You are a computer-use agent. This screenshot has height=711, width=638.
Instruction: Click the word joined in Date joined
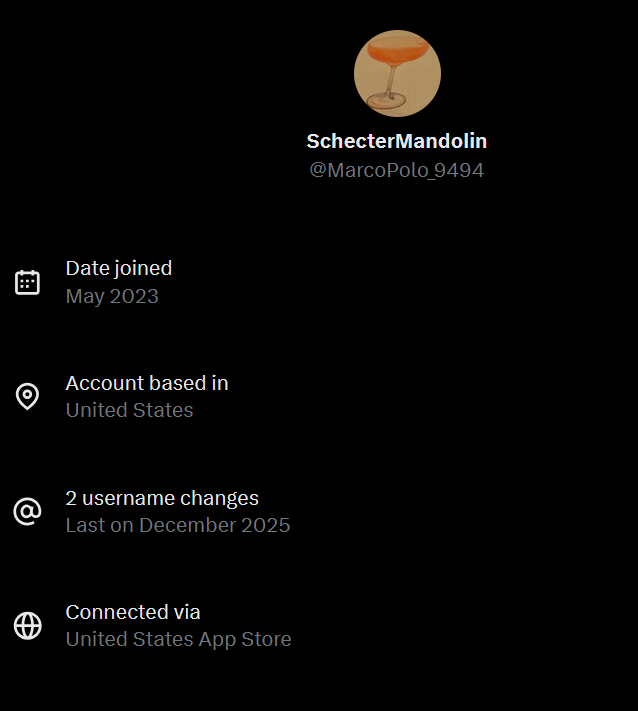coord(143,268)
